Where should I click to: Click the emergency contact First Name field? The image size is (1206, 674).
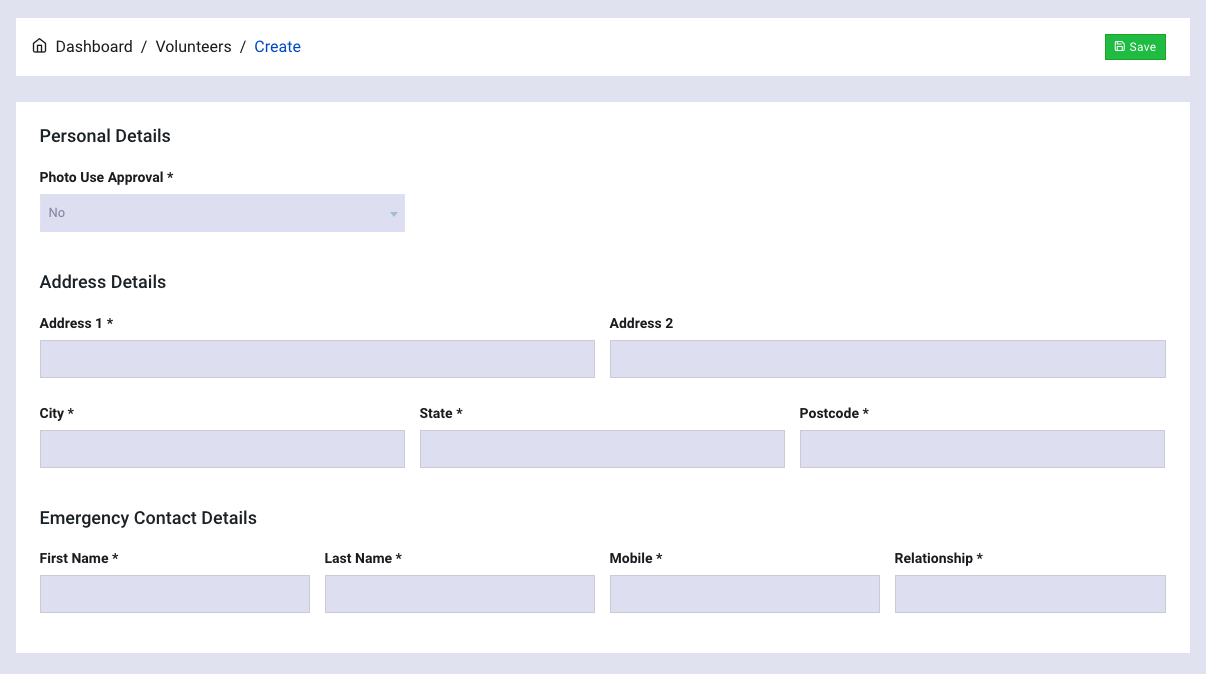pyautogui.click(x=175, y=594)
